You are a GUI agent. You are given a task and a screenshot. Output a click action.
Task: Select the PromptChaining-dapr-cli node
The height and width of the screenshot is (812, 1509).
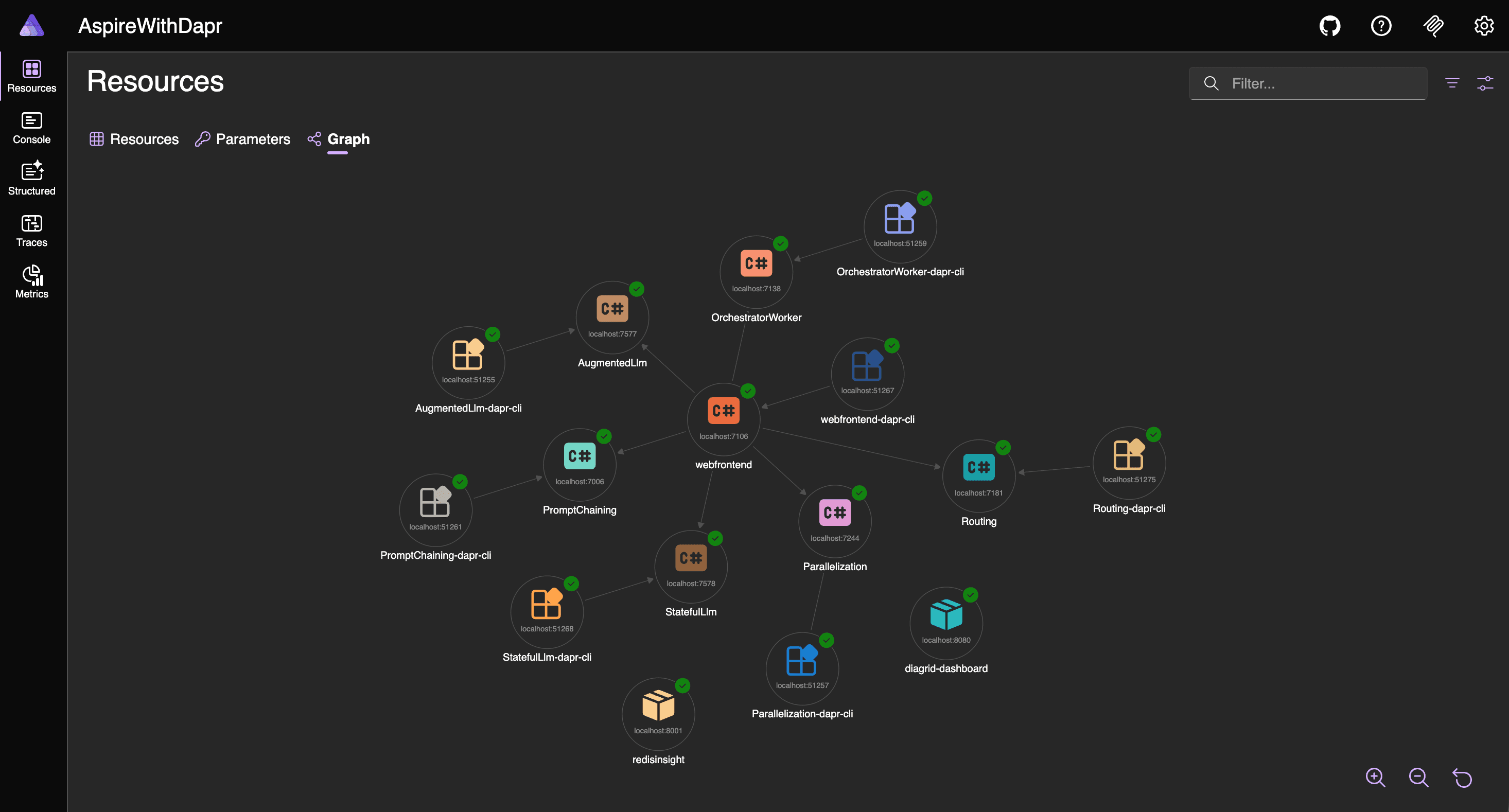435,510
